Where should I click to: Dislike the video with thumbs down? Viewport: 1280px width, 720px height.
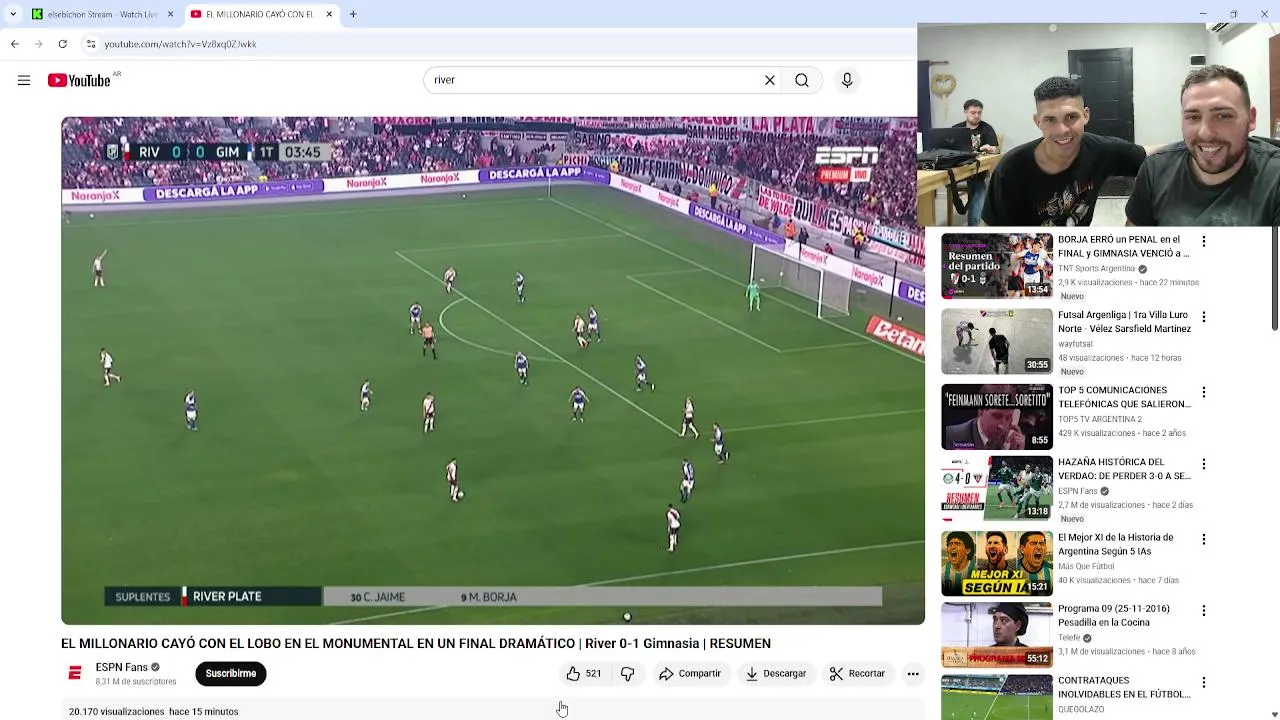pos(628,674)
